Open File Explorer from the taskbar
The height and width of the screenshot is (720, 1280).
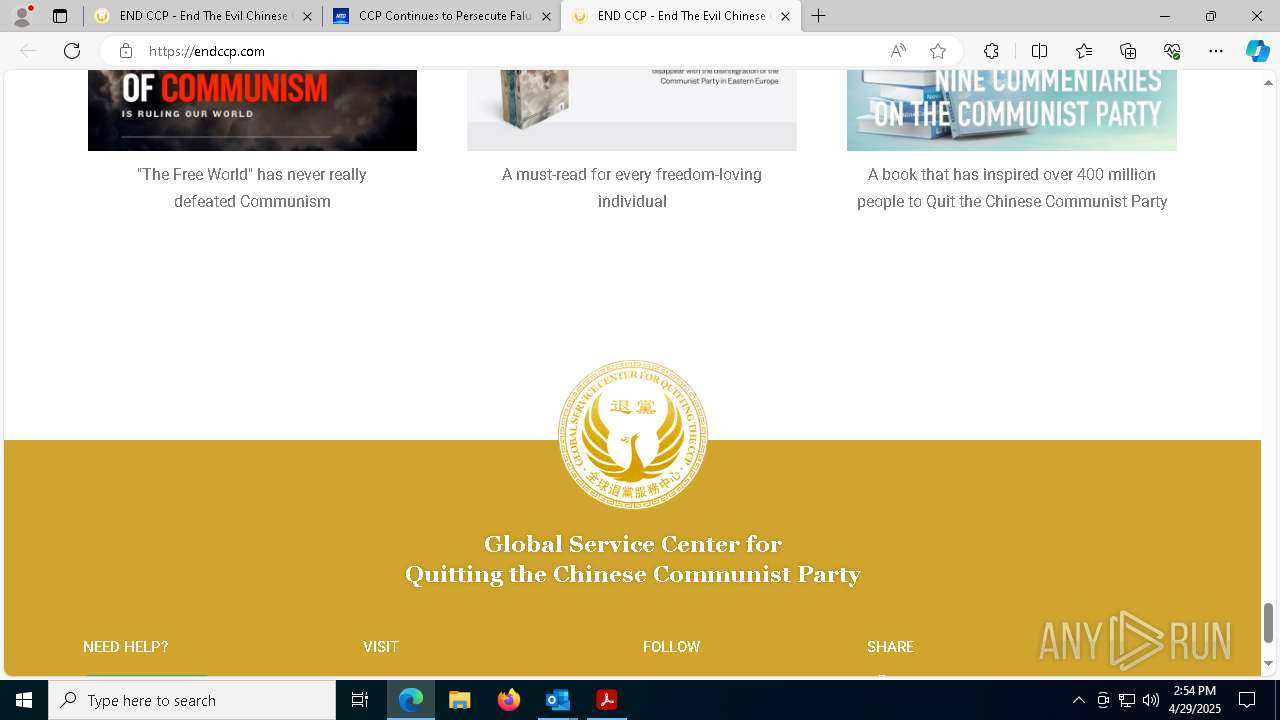460,700
